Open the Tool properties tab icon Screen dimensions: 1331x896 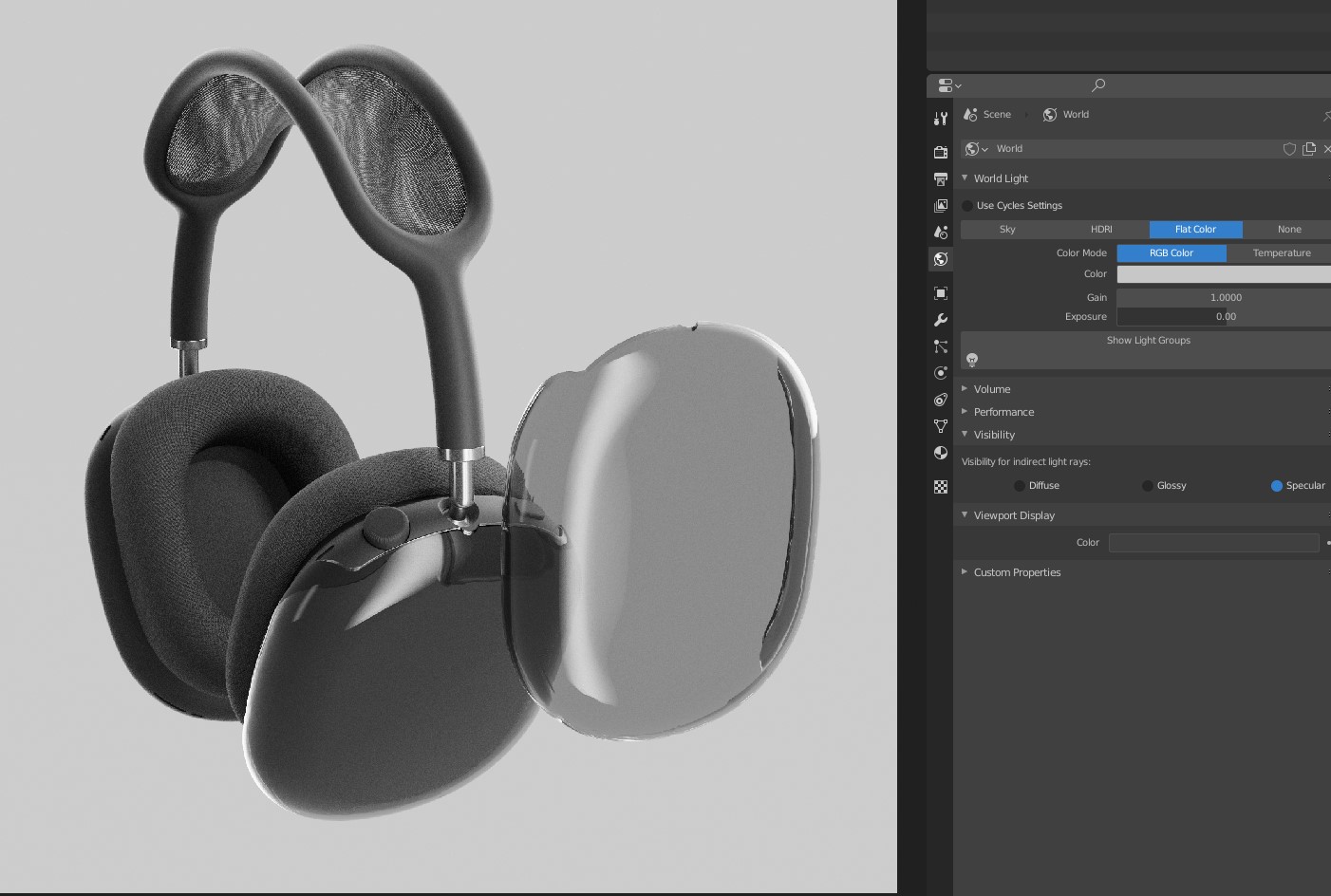941,119
